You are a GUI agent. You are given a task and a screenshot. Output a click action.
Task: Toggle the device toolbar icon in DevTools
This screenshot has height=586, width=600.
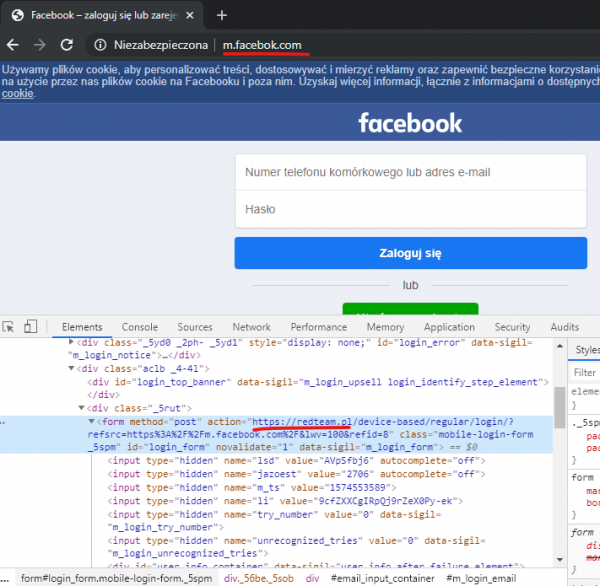point(30,327)
